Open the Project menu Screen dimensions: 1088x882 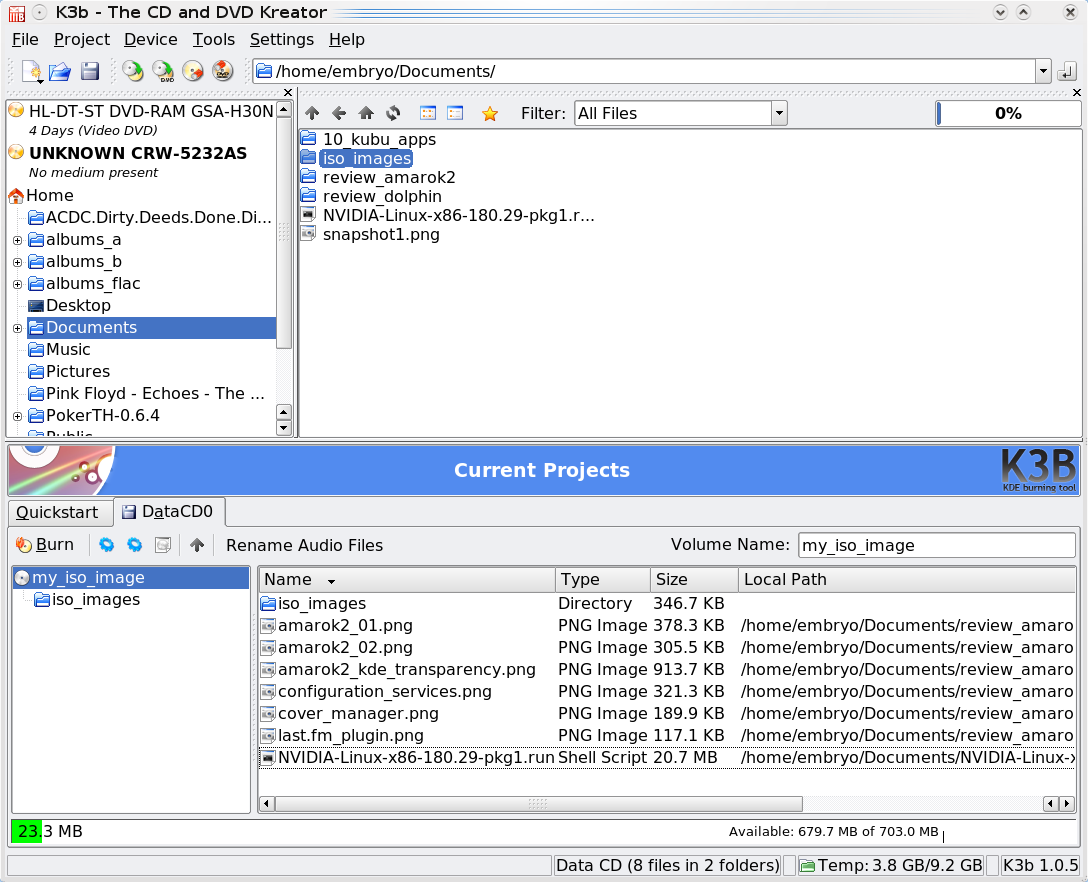[82, 40]
